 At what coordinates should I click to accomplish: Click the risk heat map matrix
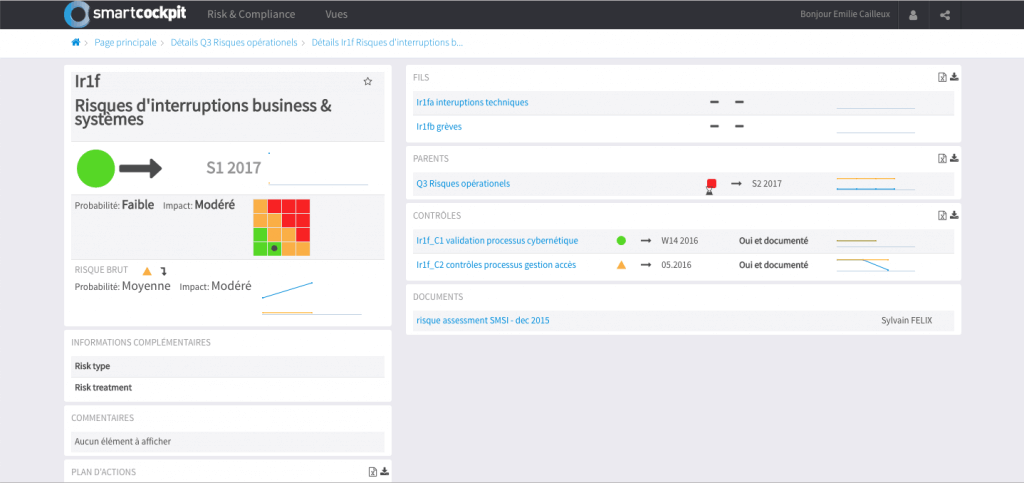coord(281,227)
